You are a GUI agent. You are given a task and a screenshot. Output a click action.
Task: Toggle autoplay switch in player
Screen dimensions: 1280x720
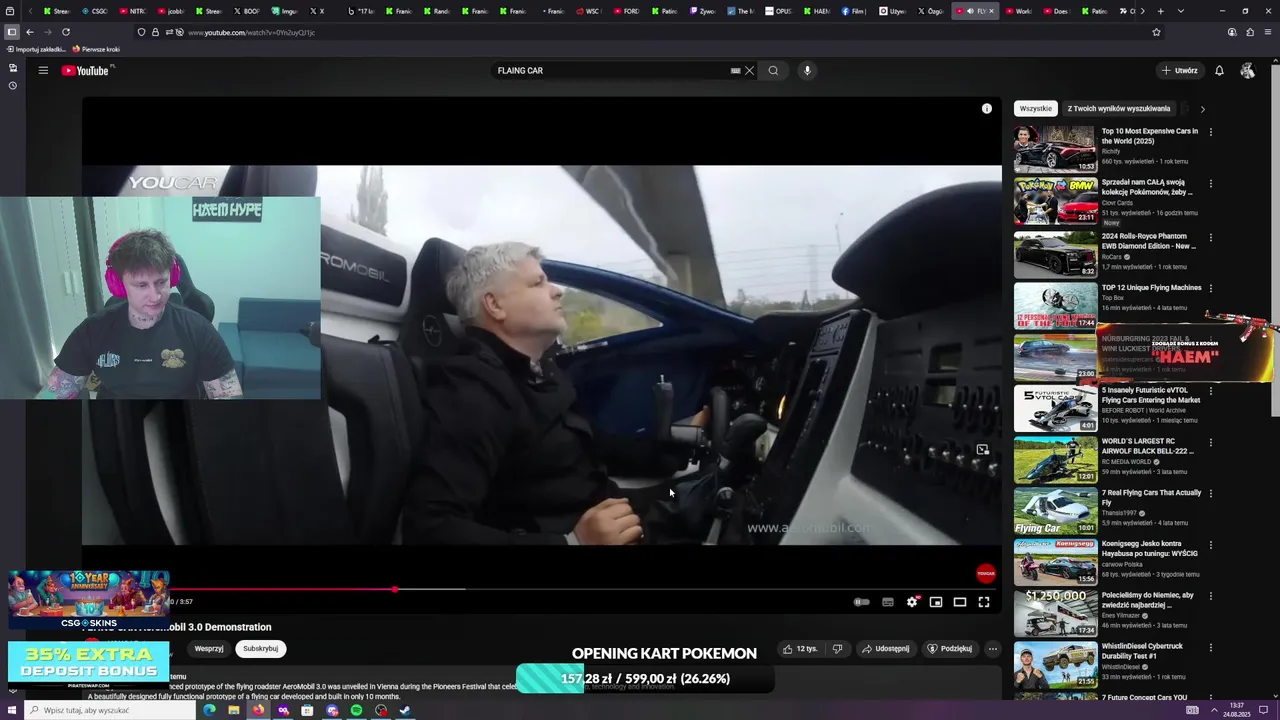click(x=862, y=602)
